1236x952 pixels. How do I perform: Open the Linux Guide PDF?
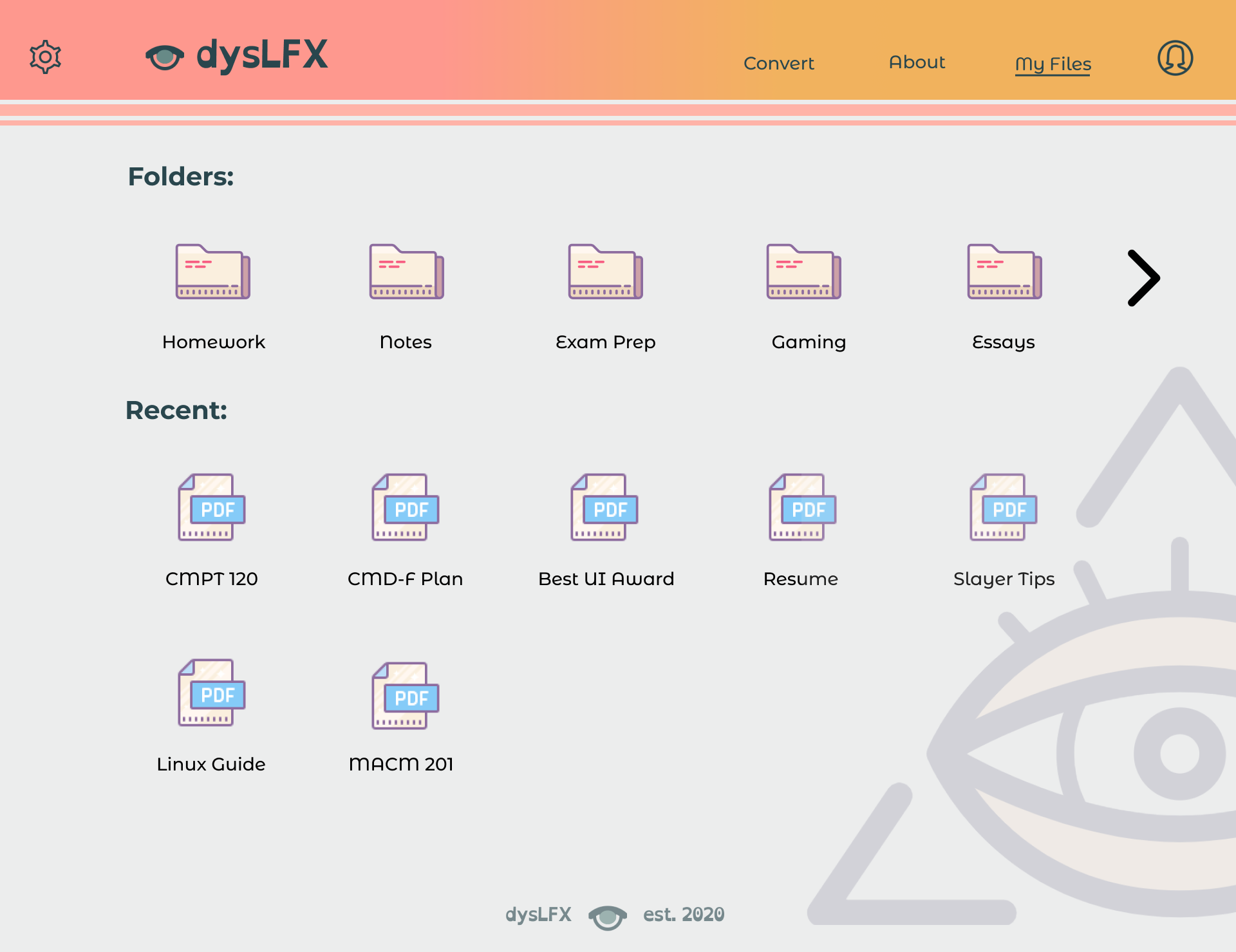(x=212, y=693)
